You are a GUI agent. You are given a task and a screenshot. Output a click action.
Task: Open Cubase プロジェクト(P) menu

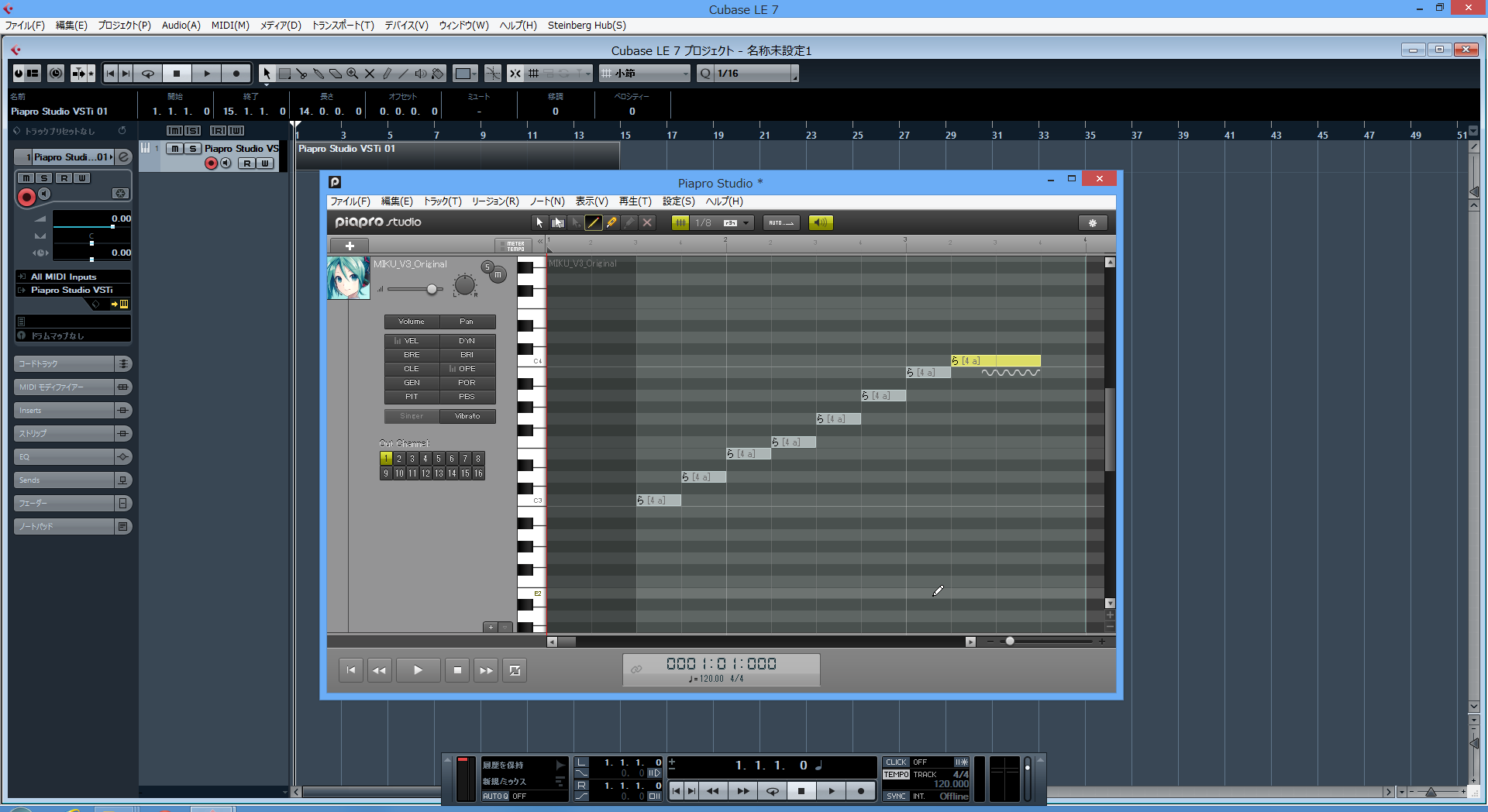point(124,26)
